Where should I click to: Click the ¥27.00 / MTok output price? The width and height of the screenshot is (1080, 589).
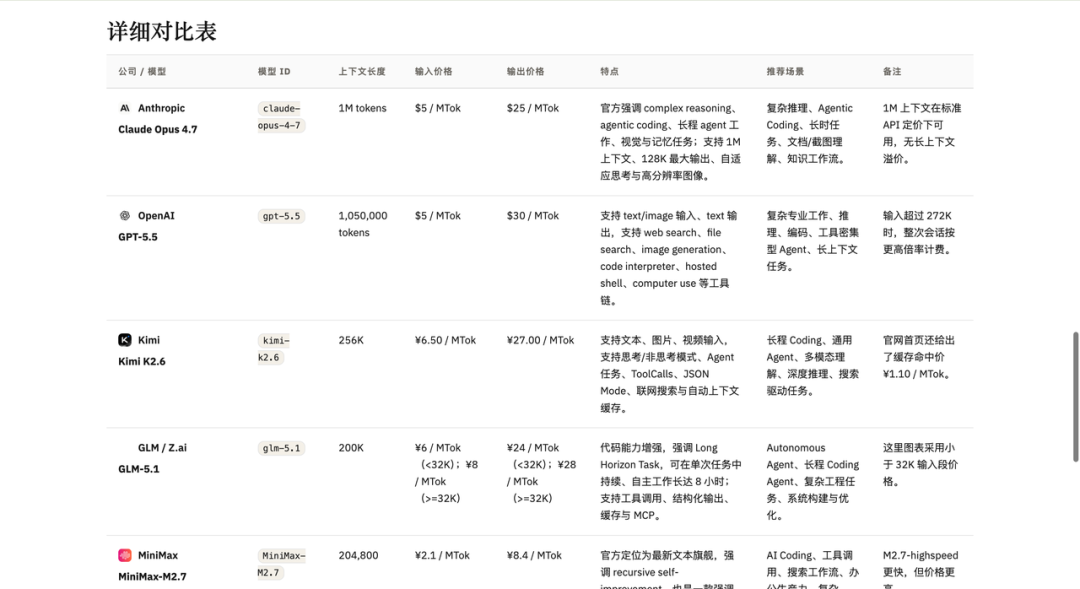coord(541,340)
